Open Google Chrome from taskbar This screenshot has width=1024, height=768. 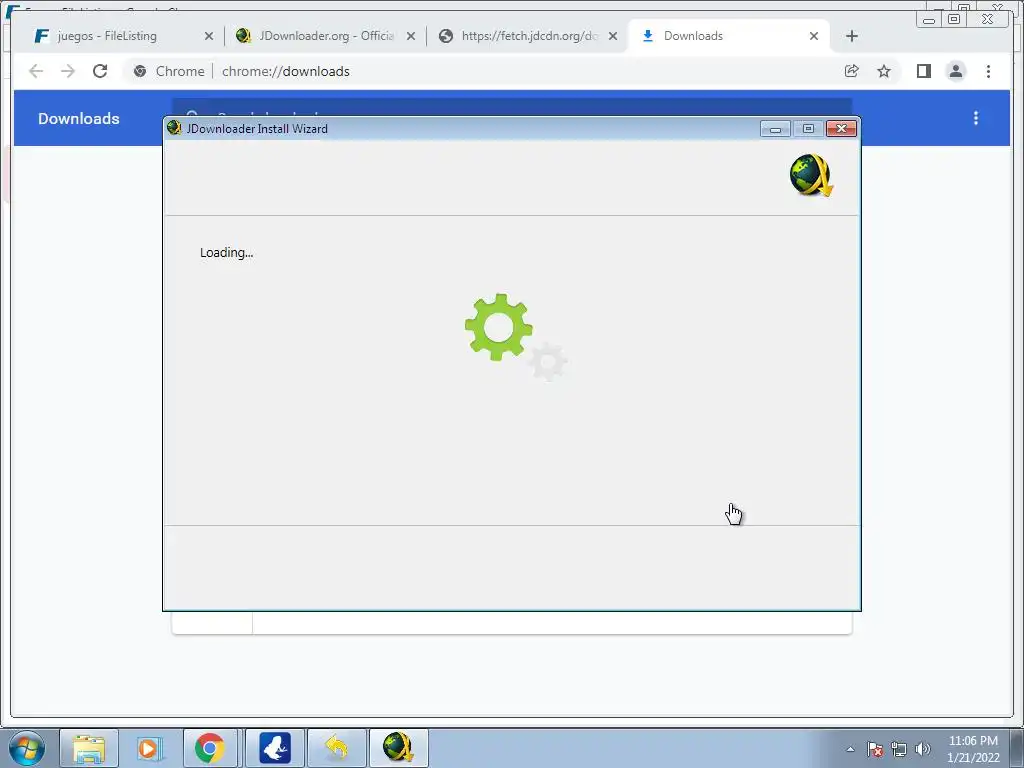tap(210, 748)
